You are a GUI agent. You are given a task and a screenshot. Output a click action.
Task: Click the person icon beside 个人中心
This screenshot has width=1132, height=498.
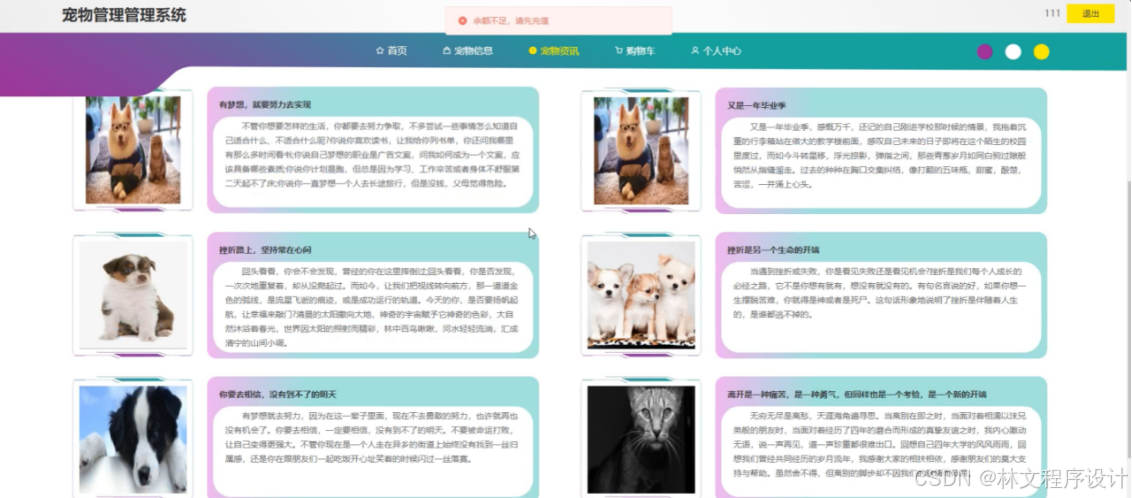695,51
